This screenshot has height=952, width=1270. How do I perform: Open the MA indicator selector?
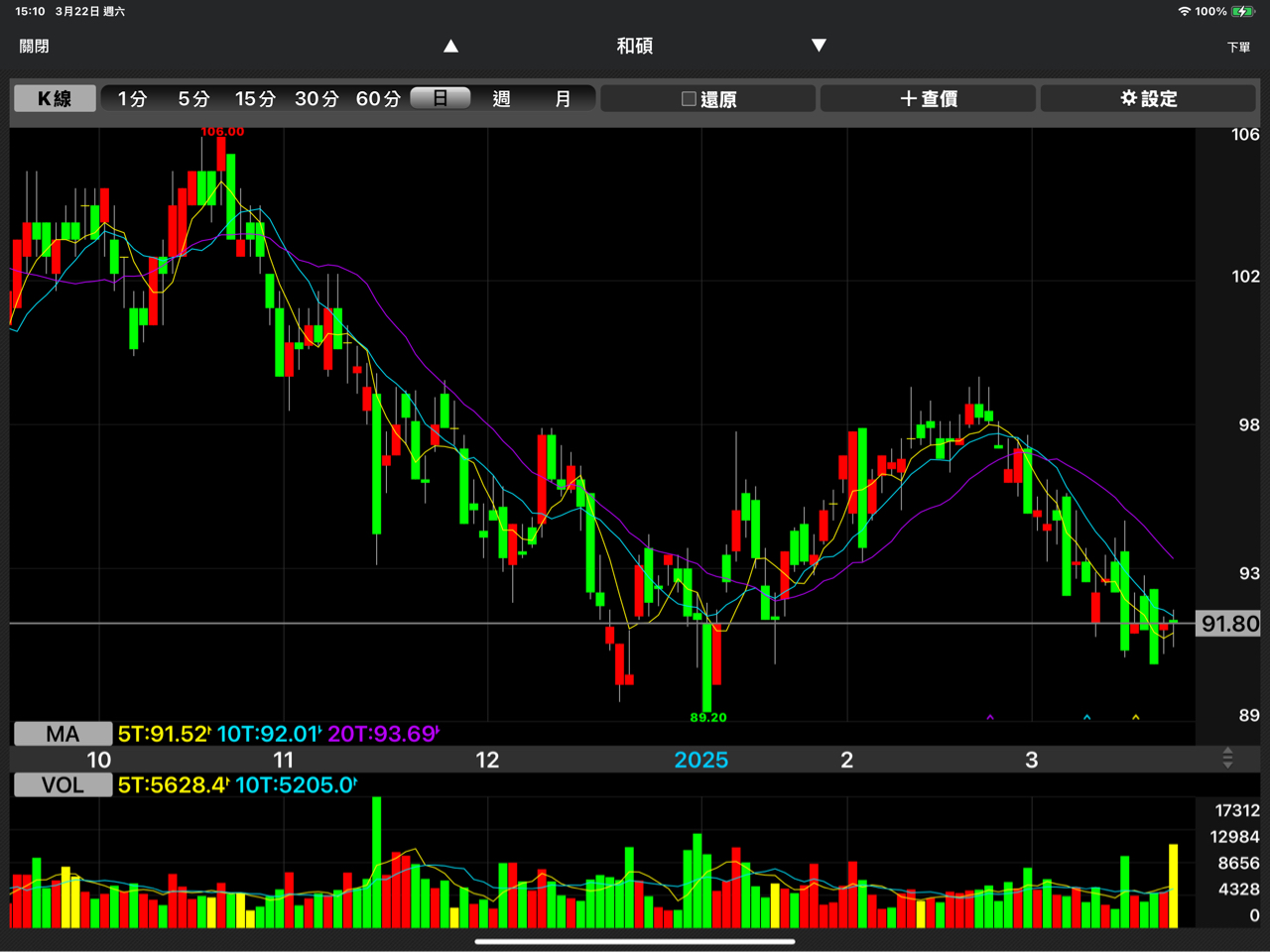point(63,734)
